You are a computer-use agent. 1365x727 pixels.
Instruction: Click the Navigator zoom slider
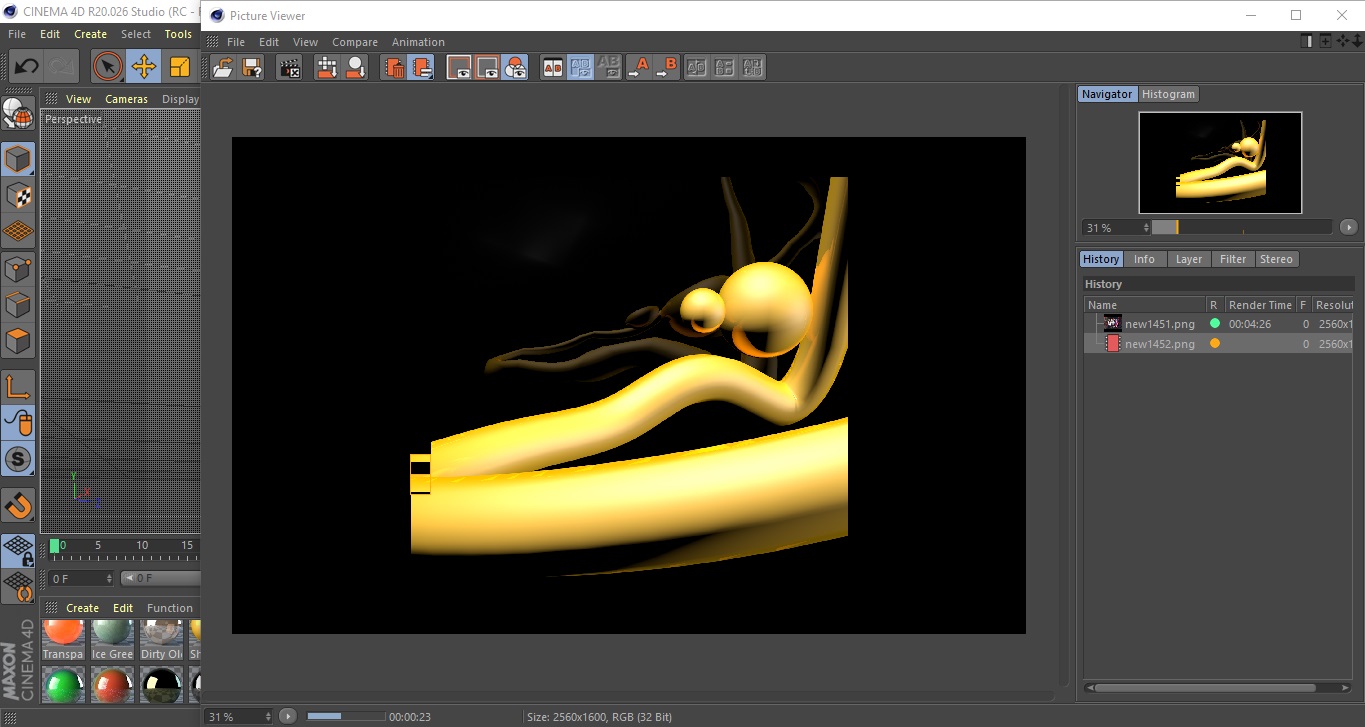pyautogui.click(x=1240, y=227)
